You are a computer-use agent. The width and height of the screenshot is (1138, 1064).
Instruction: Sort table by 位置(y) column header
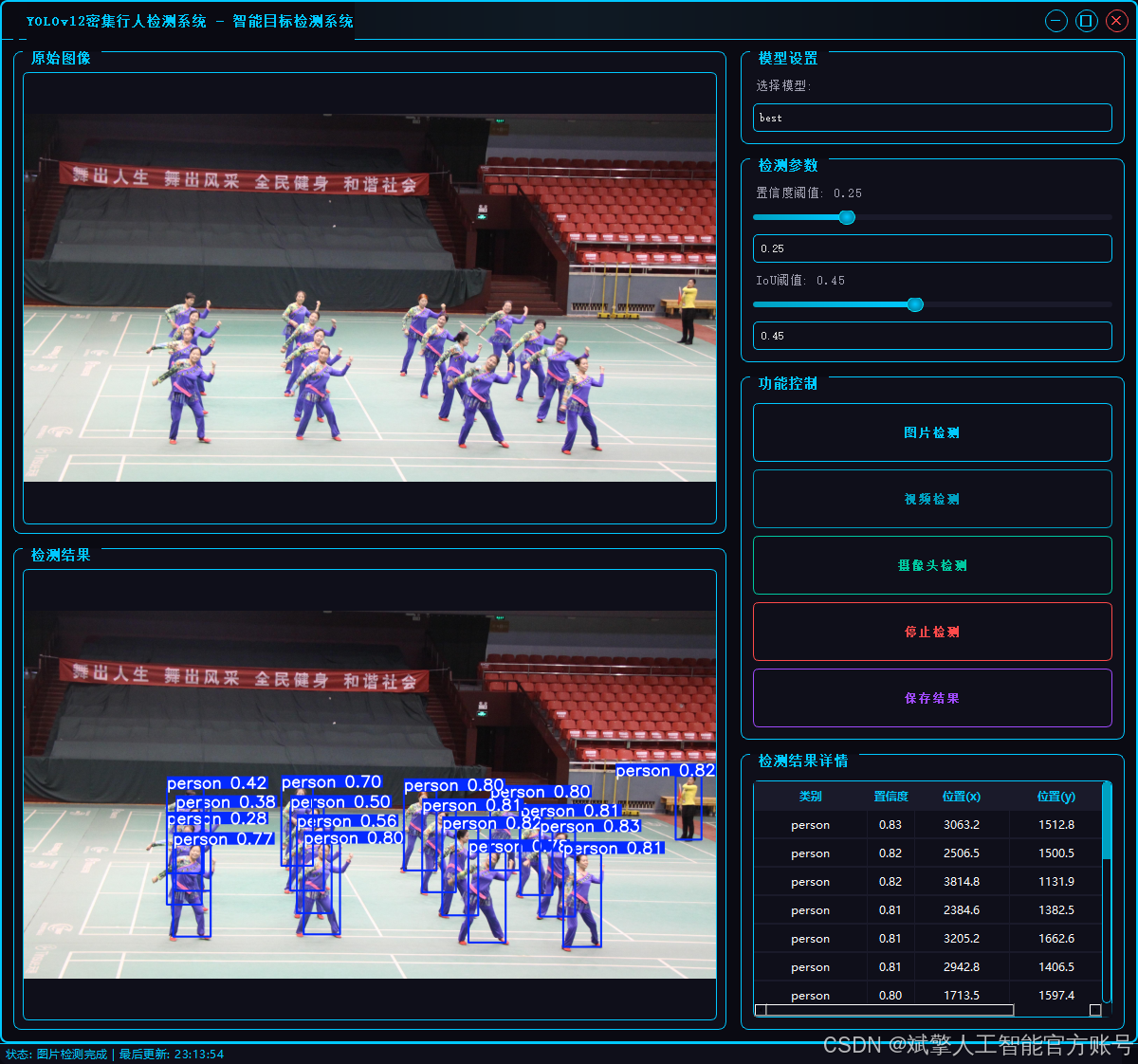coord(1056,797)
